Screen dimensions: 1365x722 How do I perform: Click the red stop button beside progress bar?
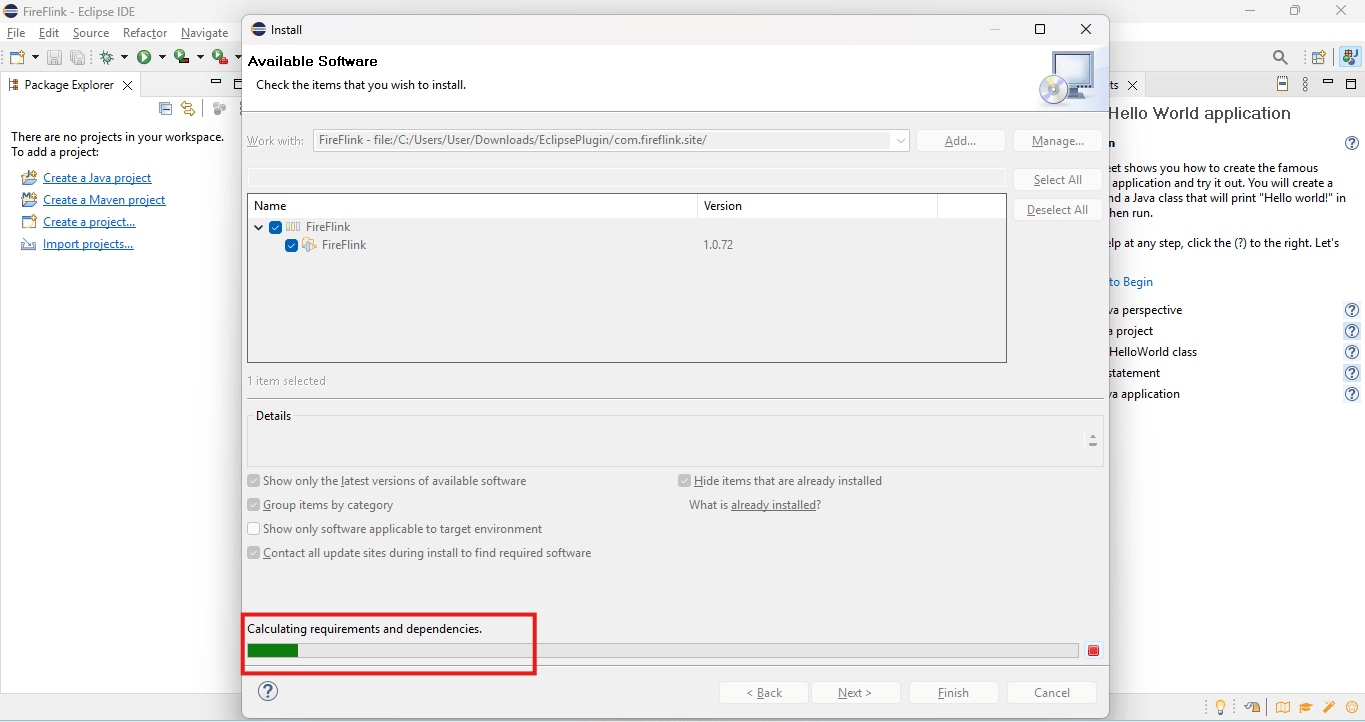1093,650
